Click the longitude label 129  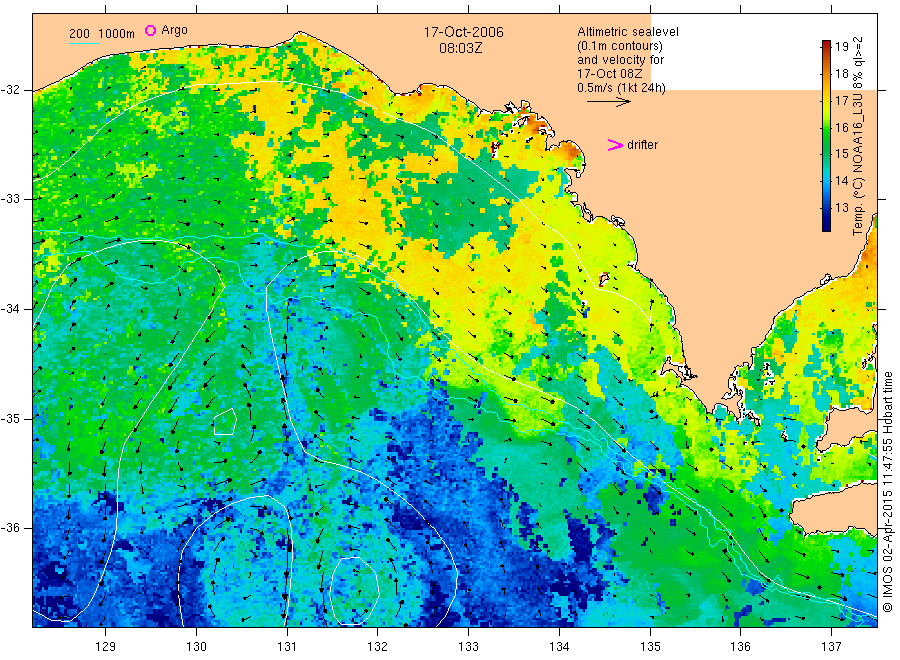tap(106, 647)
